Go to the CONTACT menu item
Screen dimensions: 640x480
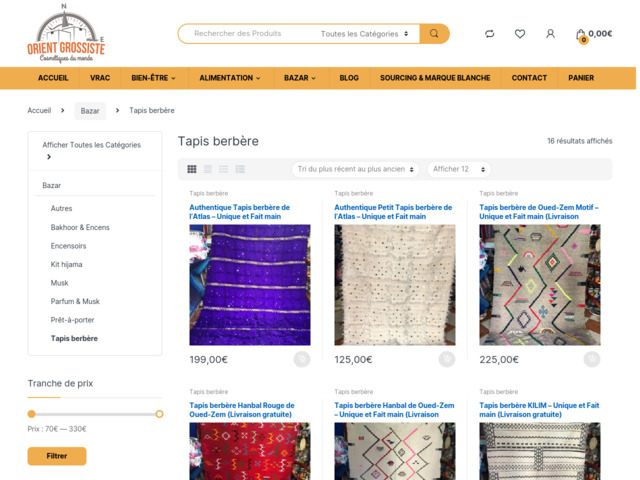pyautogui.click(x=529, y=78)
